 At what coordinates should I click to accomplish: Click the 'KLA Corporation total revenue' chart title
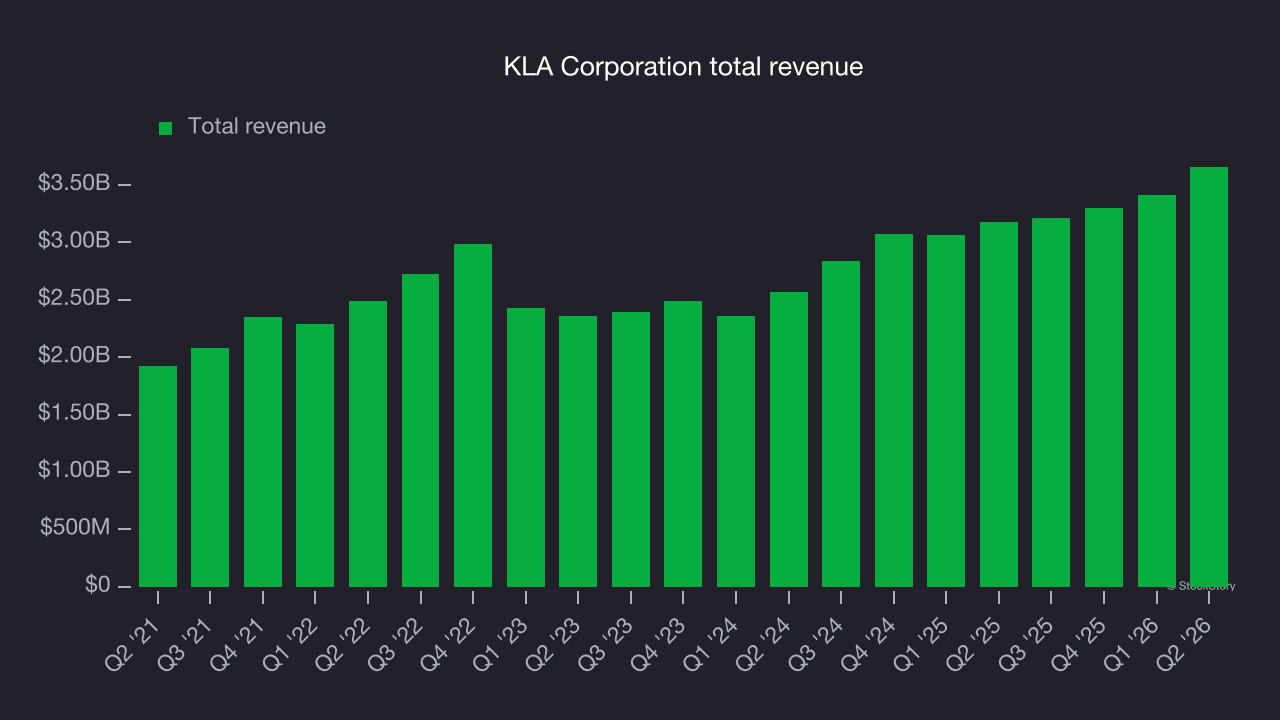(x=683, y=67)
